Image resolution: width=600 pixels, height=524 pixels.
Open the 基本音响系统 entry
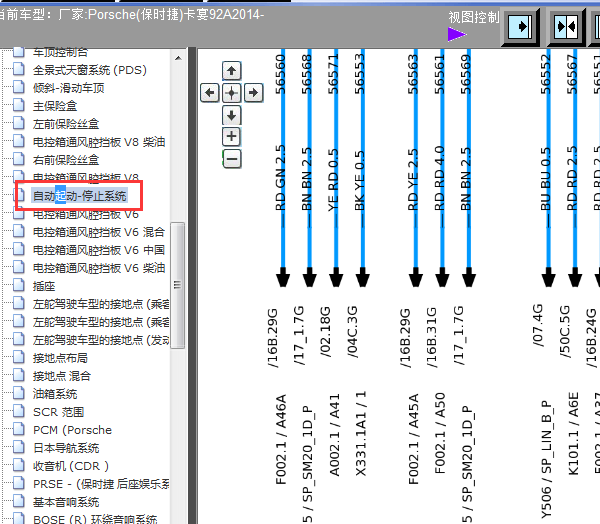(66, 502)
